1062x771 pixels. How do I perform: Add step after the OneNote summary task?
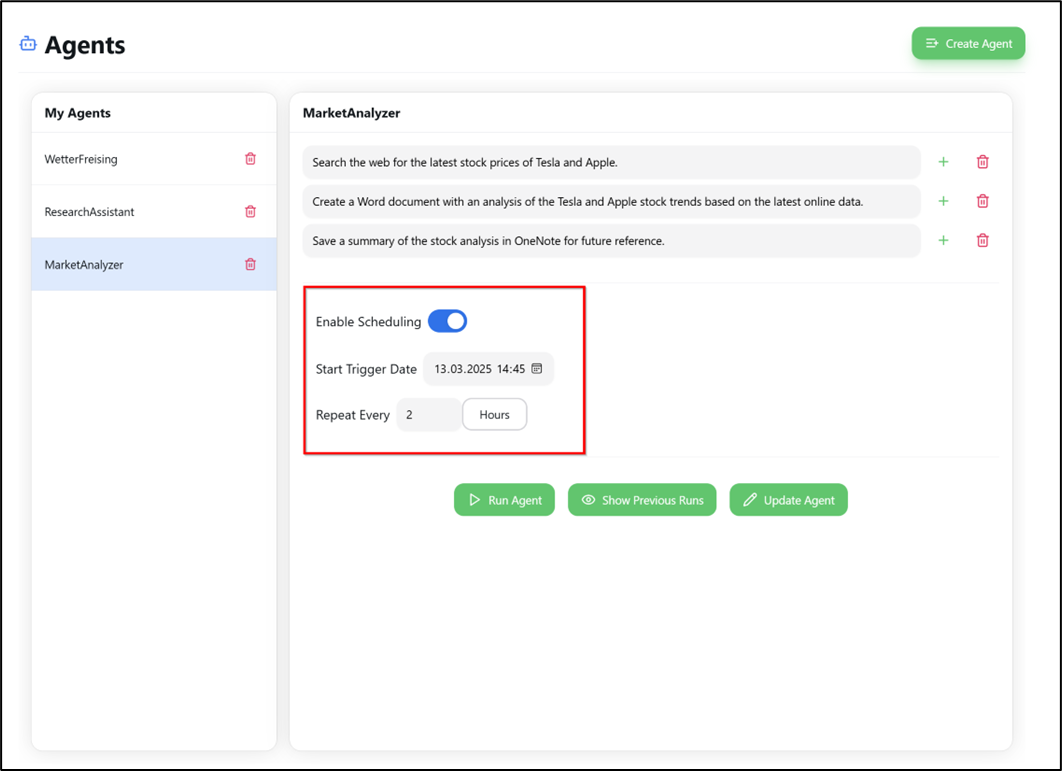[943, 240]
